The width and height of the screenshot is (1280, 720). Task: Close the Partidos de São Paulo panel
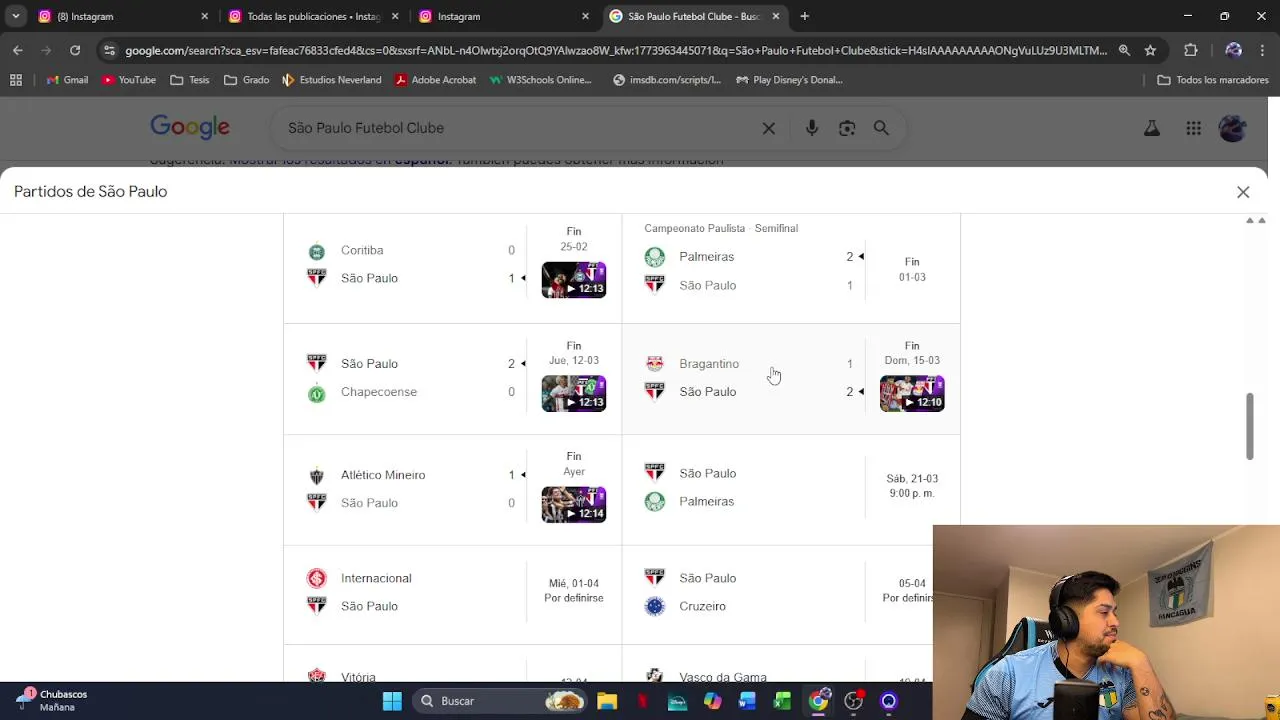point(1243,192)
